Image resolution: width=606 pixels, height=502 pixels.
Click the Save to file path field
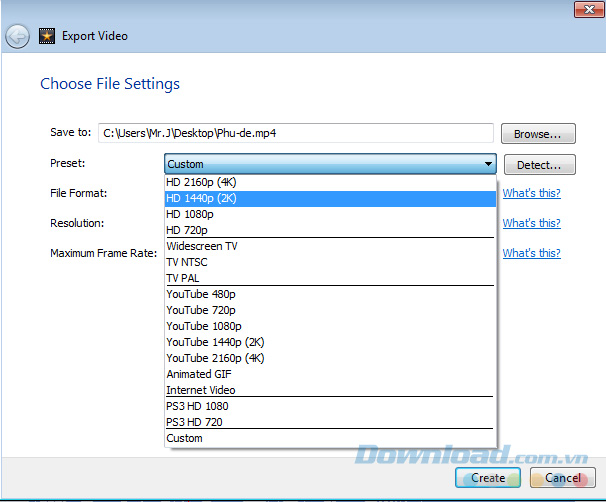296,133
